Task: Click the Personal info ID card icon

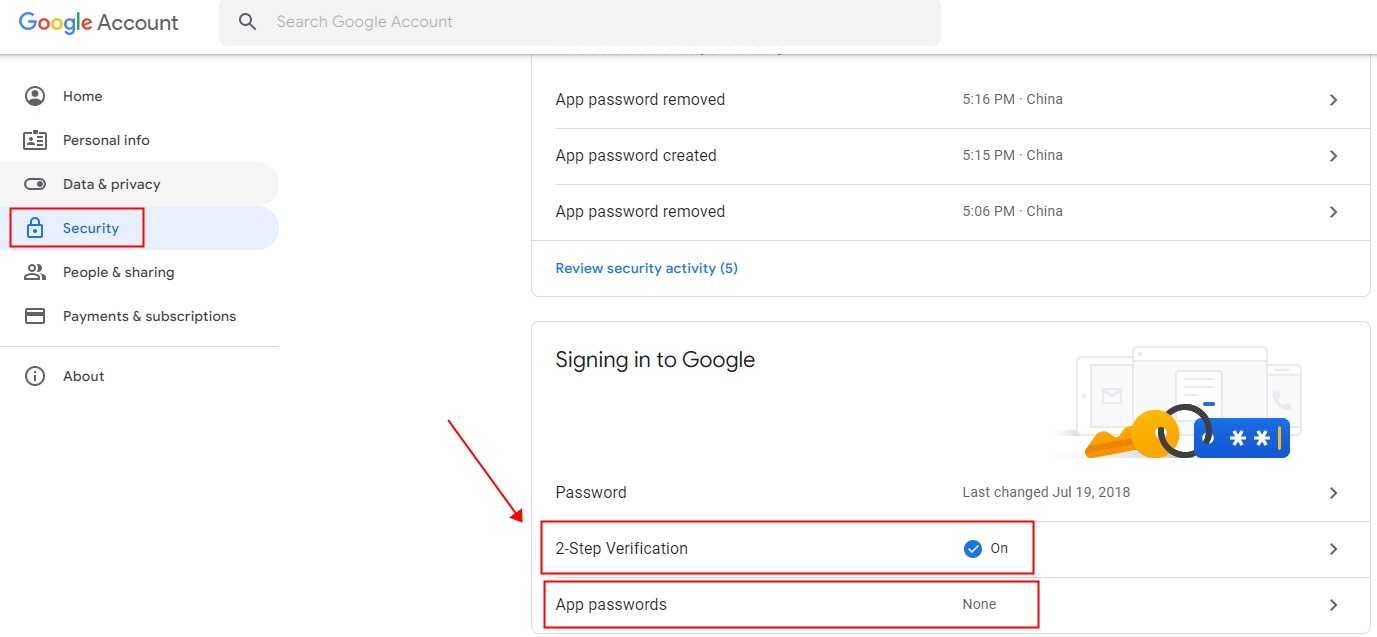Action: click(35, 140)
